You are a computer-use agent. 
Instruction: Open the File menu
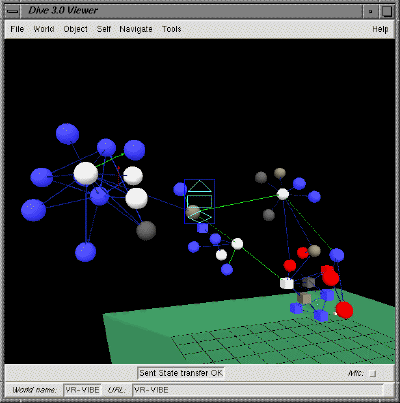click(17, 29)
